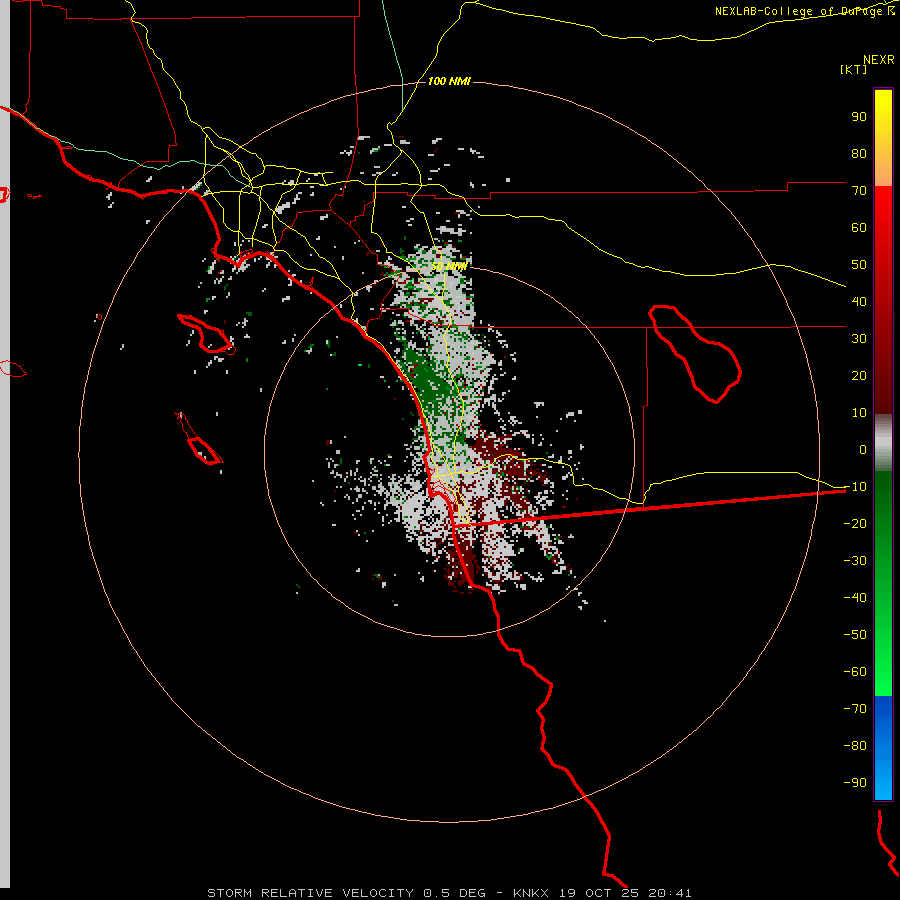Screen dimensions: 900x900
Task: Click the -70 value on the velocity scale
Action: [x=855, y=709]
